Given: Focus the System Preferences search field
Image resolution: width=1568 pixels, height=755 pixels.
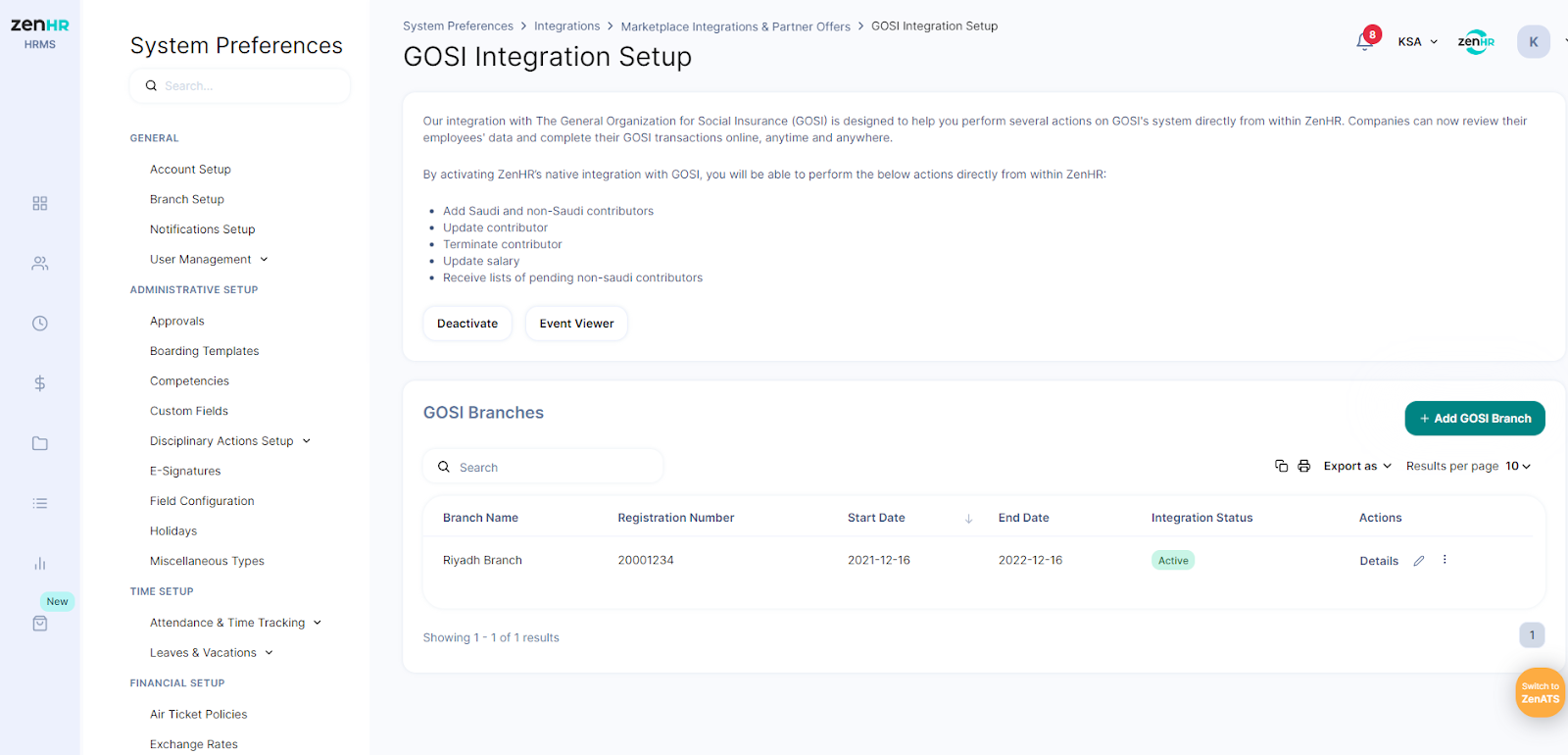Looking at the screenshot, I should pyautogui.click(x=240, y=85).
